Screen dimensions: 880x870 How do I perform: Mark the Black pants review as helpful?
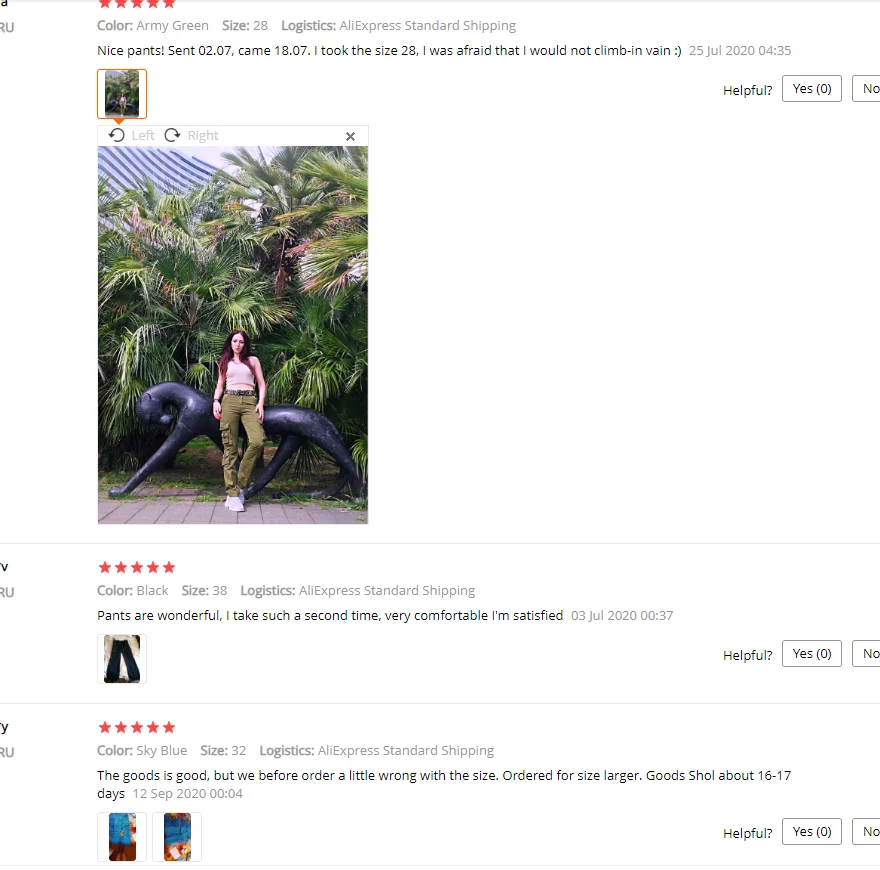pyautogui.click(x=812, y=654)
